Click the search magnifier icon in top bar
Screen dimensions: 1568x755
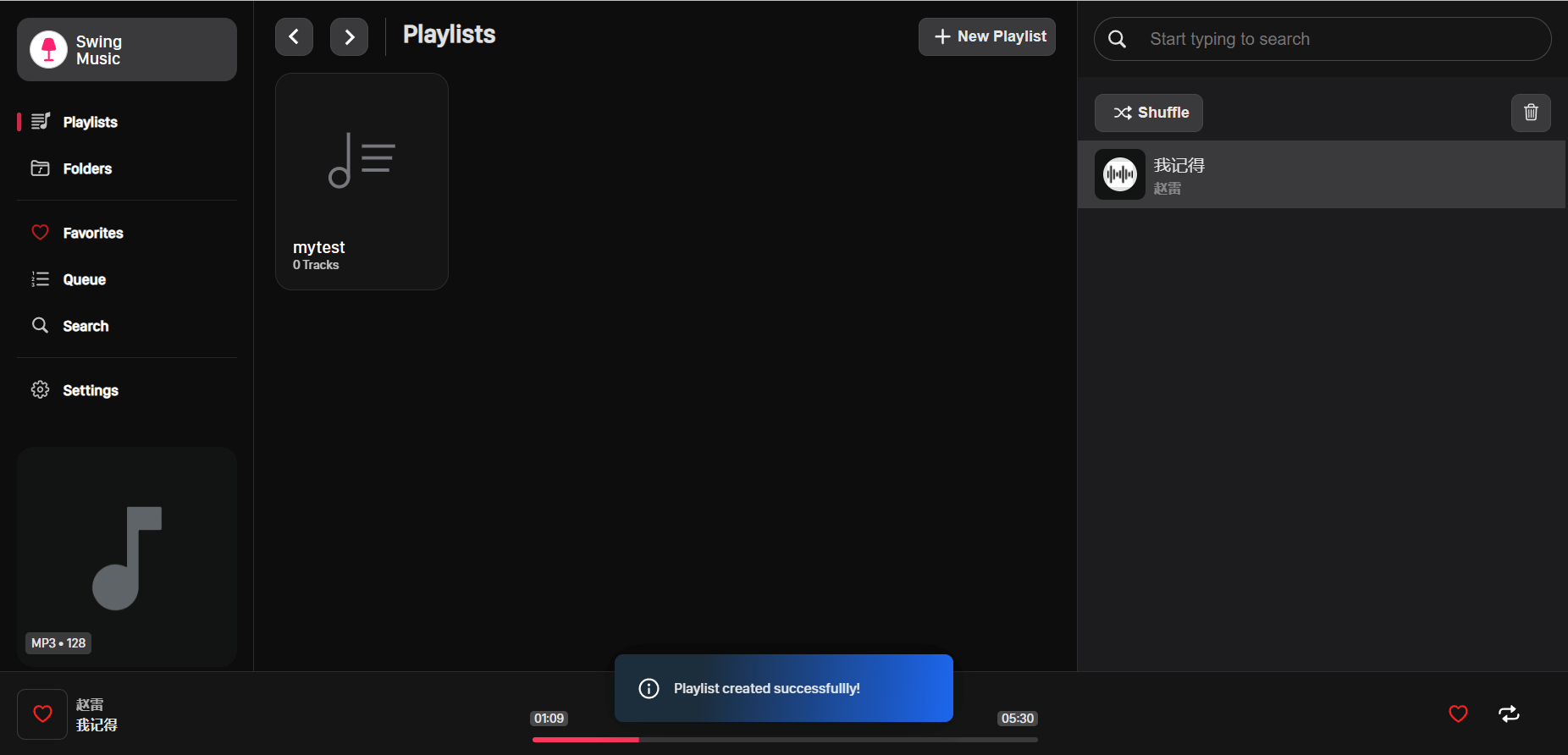pyautogui.click(x=1117, y=39)
